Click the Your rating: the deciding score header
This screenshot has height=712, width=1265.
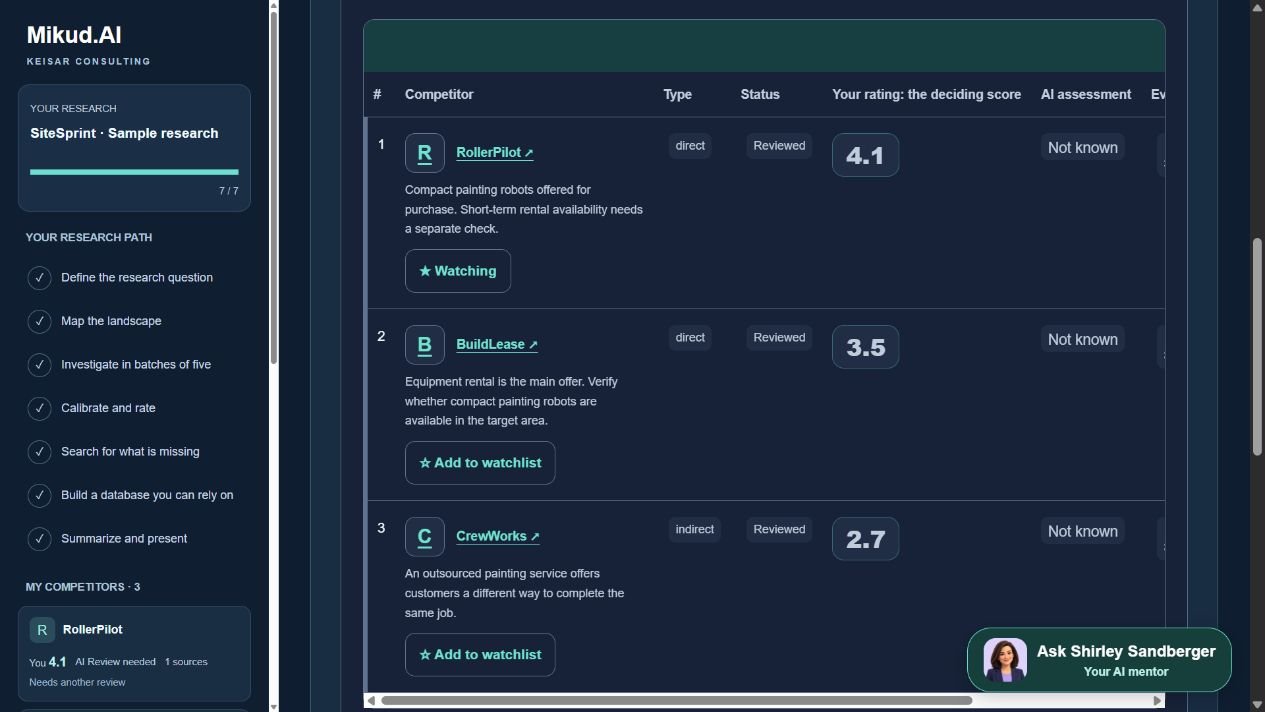tap(927, 94)
